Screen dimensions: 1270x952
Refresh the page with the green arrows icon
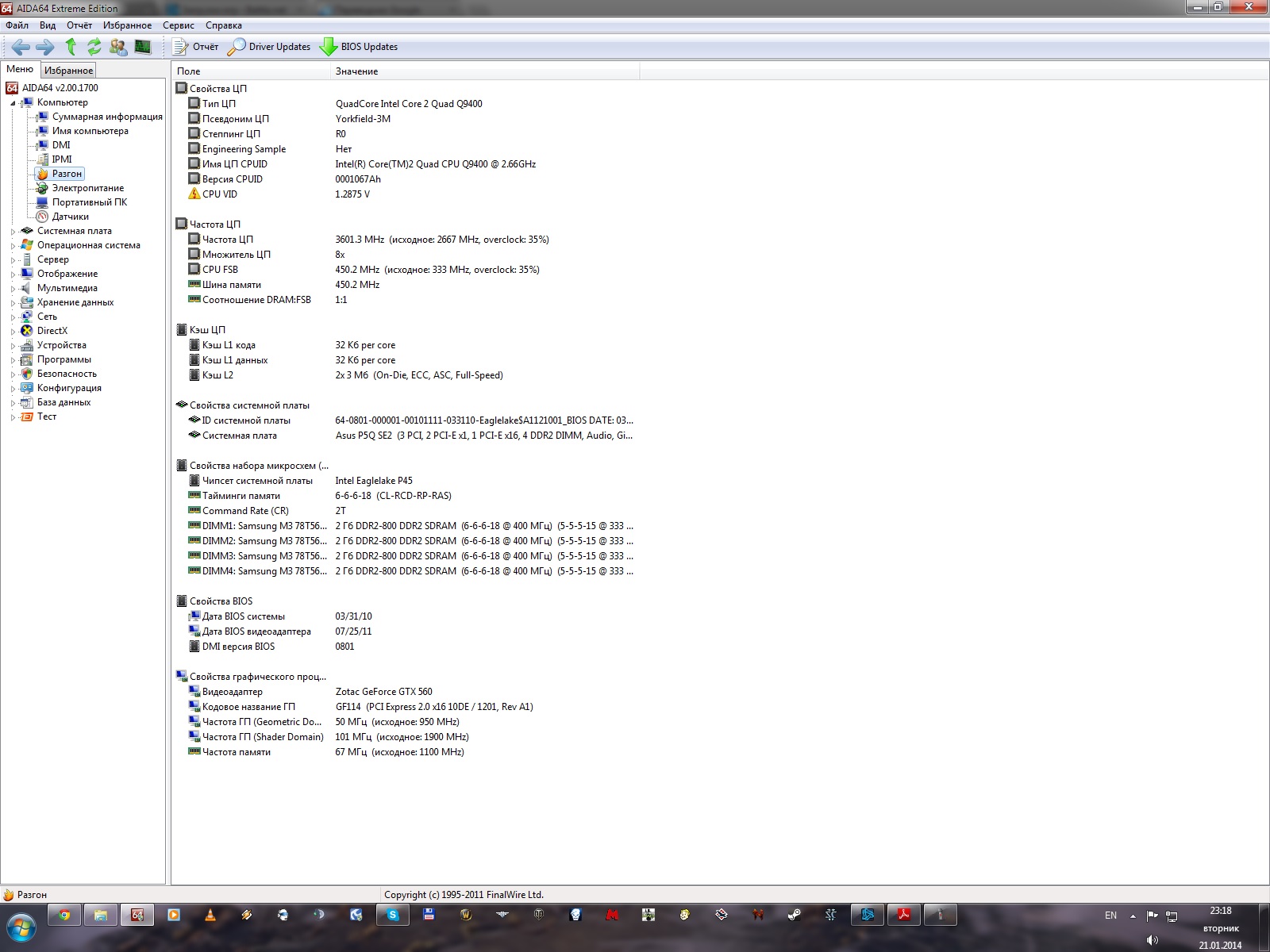click(94, 47)
